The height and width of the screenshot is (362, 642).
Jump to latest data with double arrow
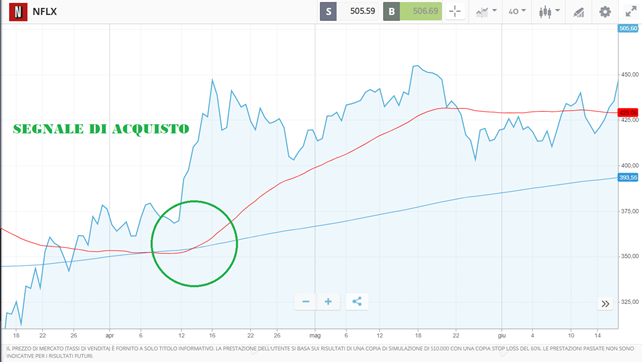coord(605,304)
